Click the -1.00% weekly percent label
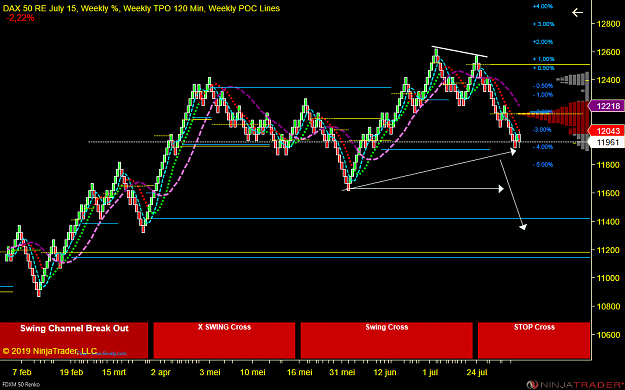Screen dimensions: 625x390 tap(543, 95)
